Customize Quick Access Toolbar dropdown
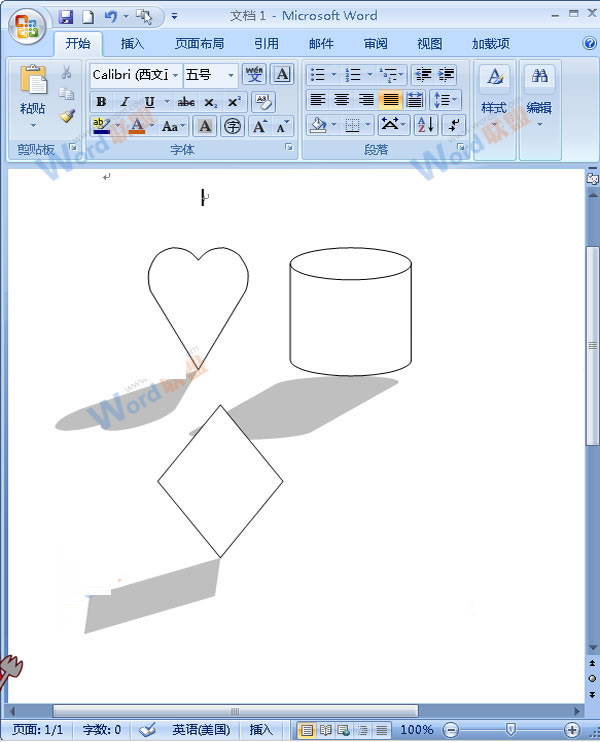Screen dimensions: 600x742 [174, 17]
